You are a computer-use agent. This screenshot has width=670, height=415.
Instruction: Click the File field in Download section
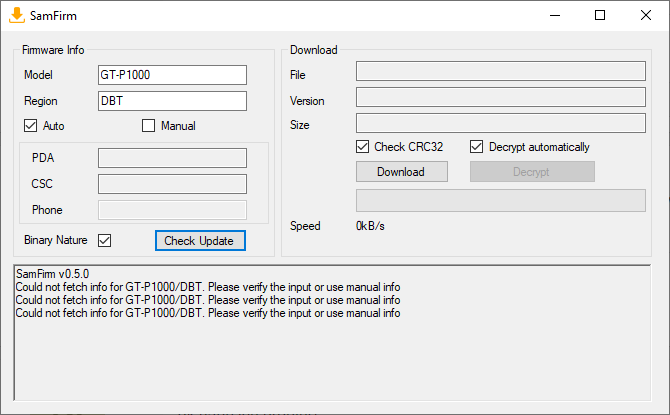pos(501,71)
